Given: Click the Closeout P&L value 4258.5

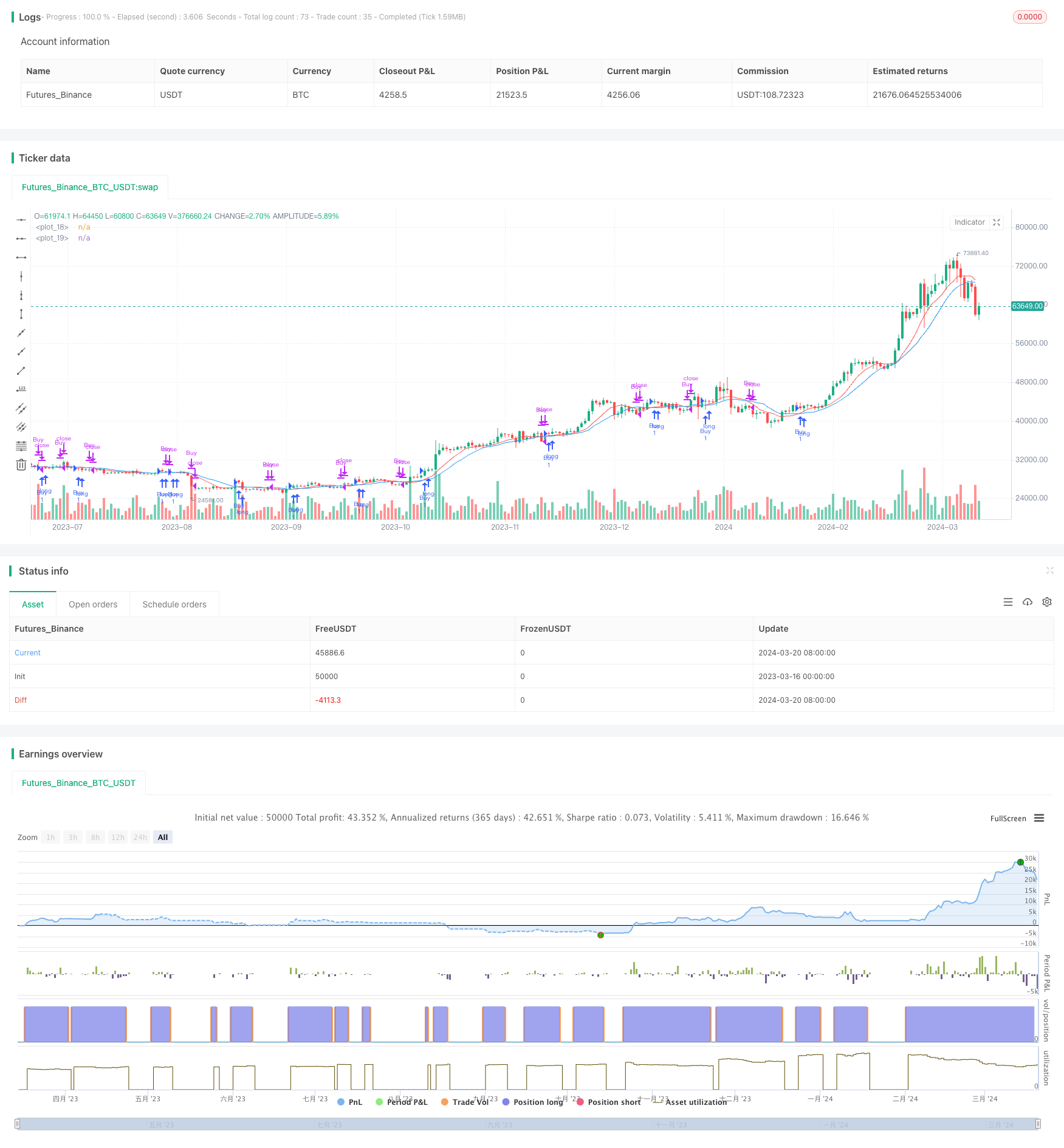Looking at the screenshot, I should [393, 95].
